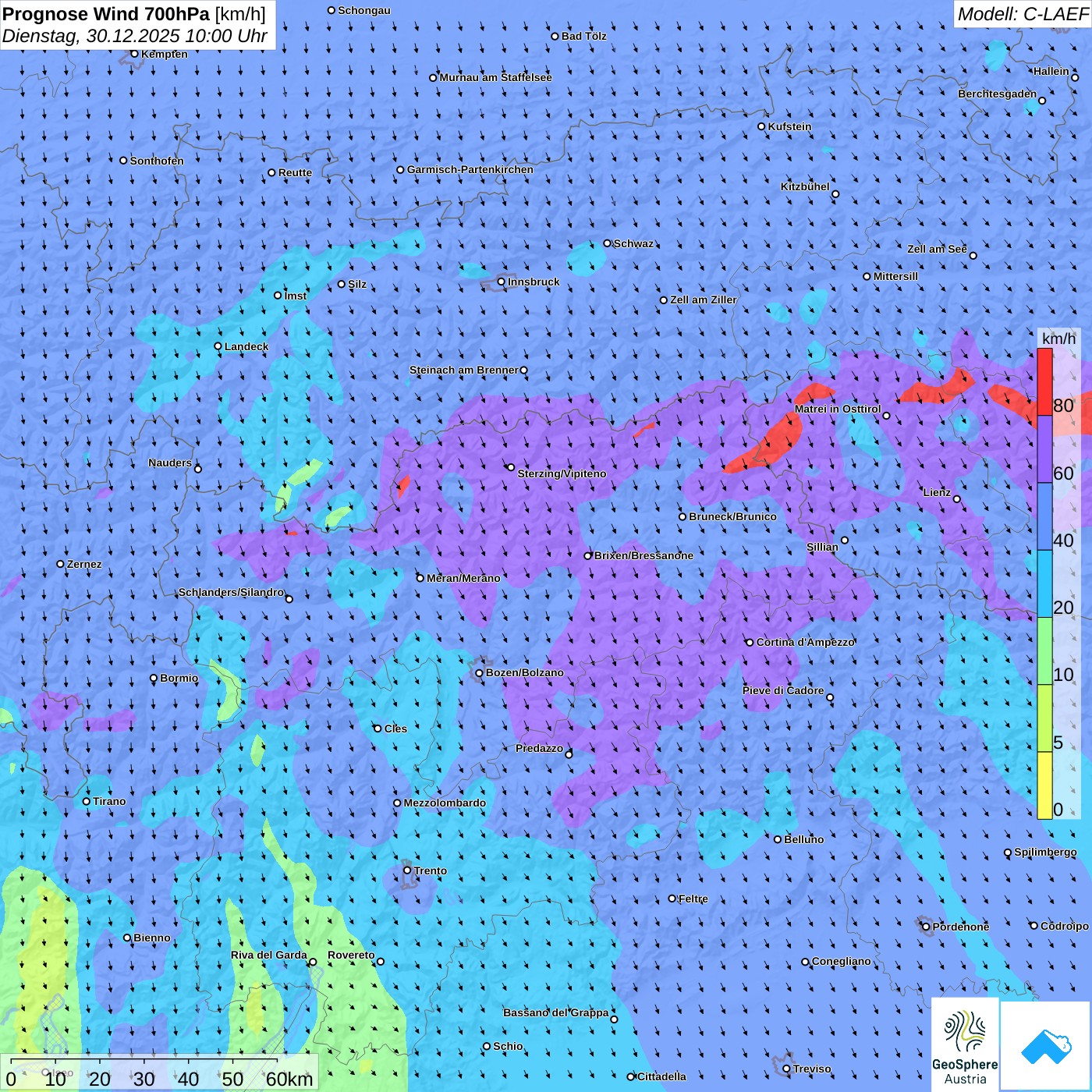Click the Nauders label
This screenshot has height=1092, width=1092.
(x=170, y=463)
